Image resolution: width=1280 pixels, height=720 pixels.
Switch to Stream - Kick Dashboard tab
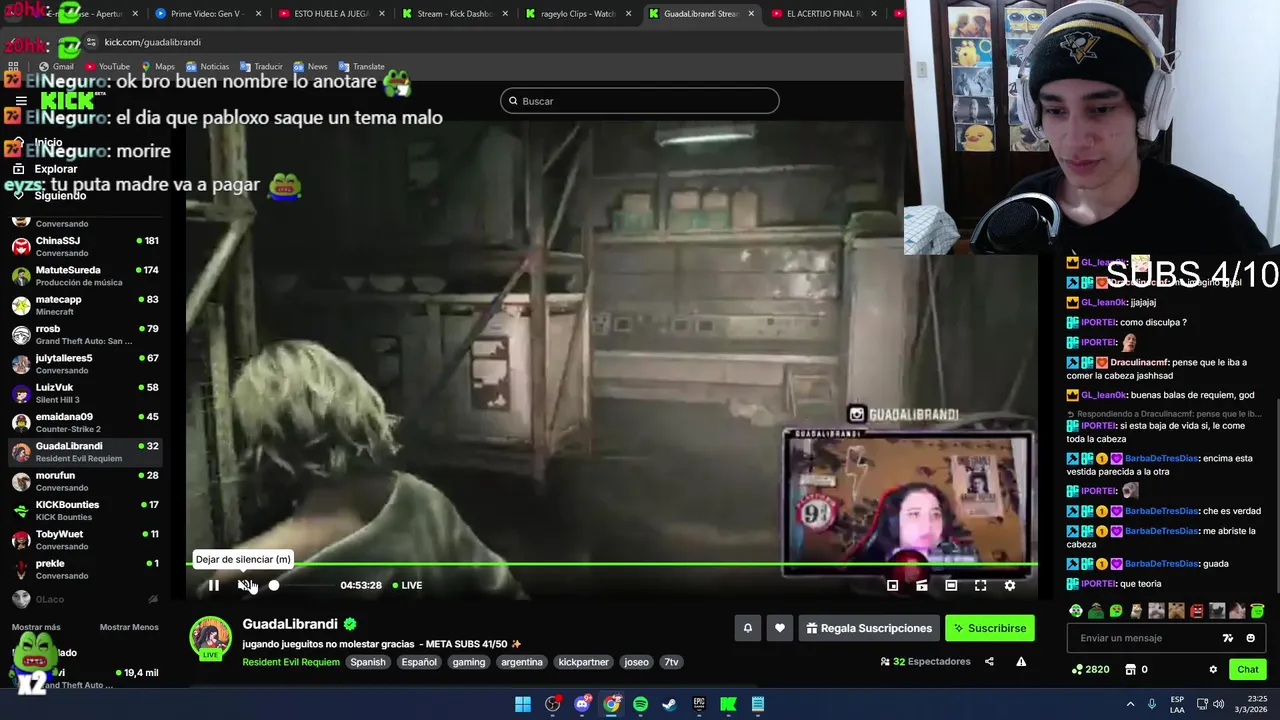(455, 14)
